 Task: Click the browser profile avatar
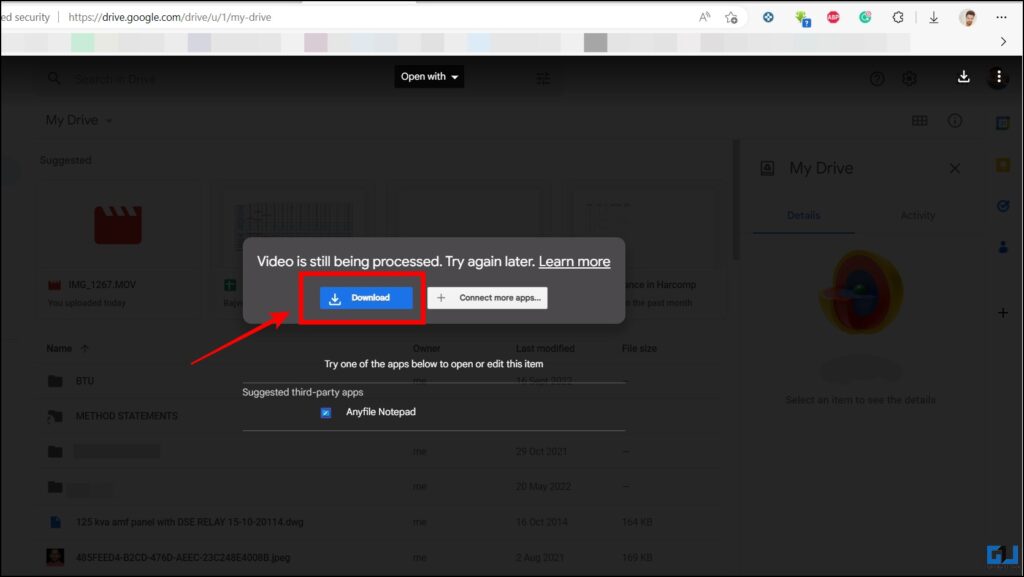[x=968, y=18]
